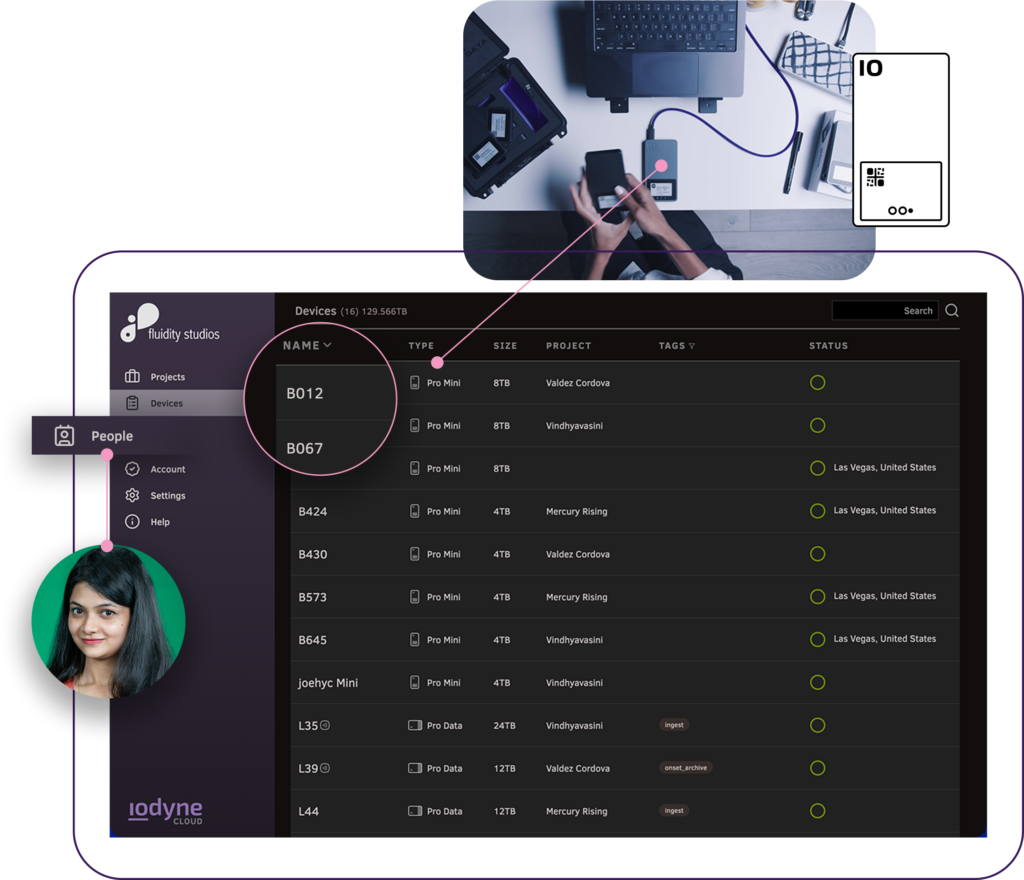The height and width of the screenshot is (880, 1024).
Task: Click the B012 device name
Action: pos(304,393)
